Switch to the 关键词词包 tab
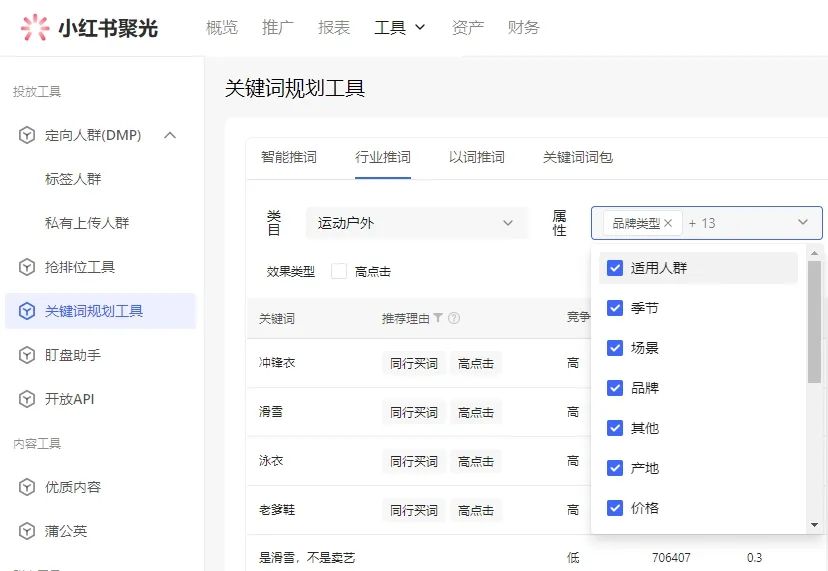828x571 pixels. (x=577, y=157)
